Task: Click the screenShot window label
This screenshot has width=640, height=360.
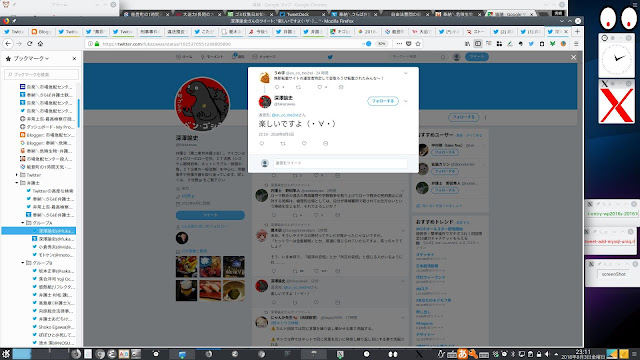Action: [613, 274]
